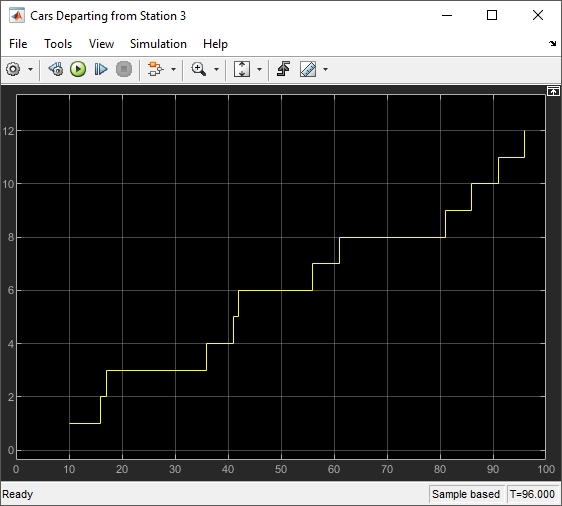Click the yellow signal's long step at value 8

pyautogui.click(x=392, y=237)
